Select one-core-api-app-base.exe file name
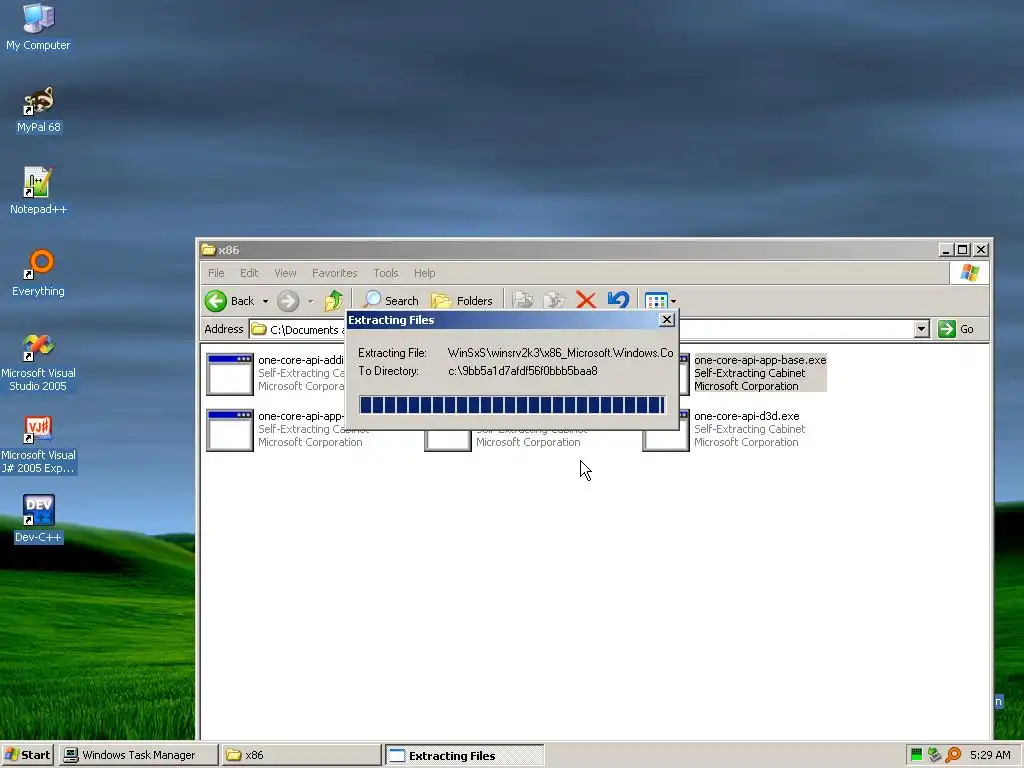The width and height of the screenshot is (1024, 768). point(760,360)
